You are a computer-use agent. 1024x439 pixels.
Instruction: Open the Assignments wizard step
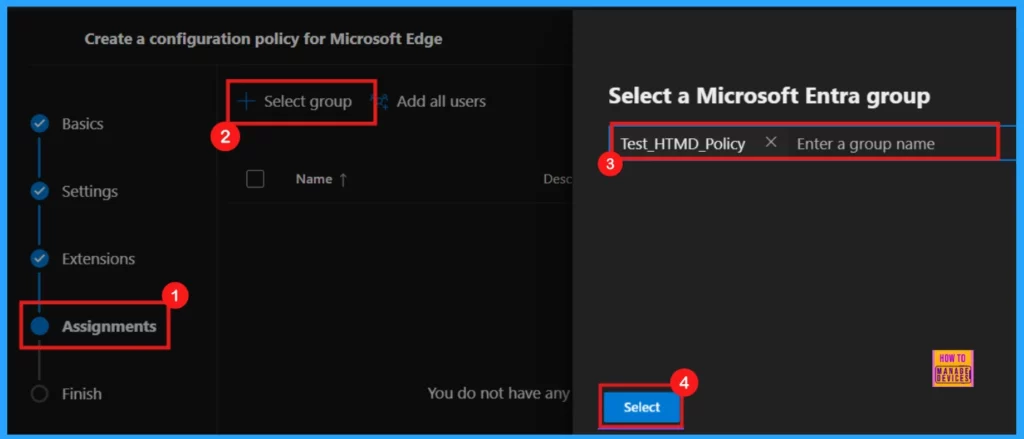[109, 326]
